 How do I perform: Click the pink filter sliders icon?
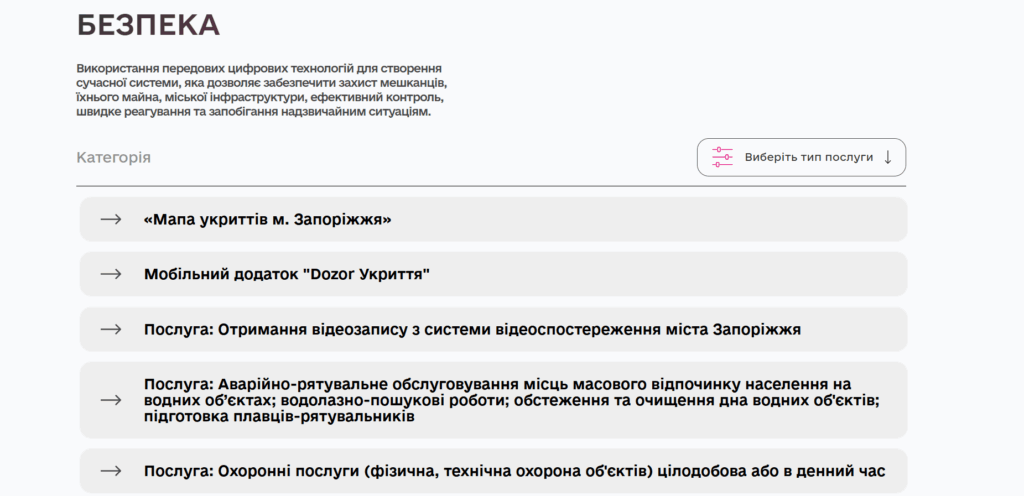[722, 157]
